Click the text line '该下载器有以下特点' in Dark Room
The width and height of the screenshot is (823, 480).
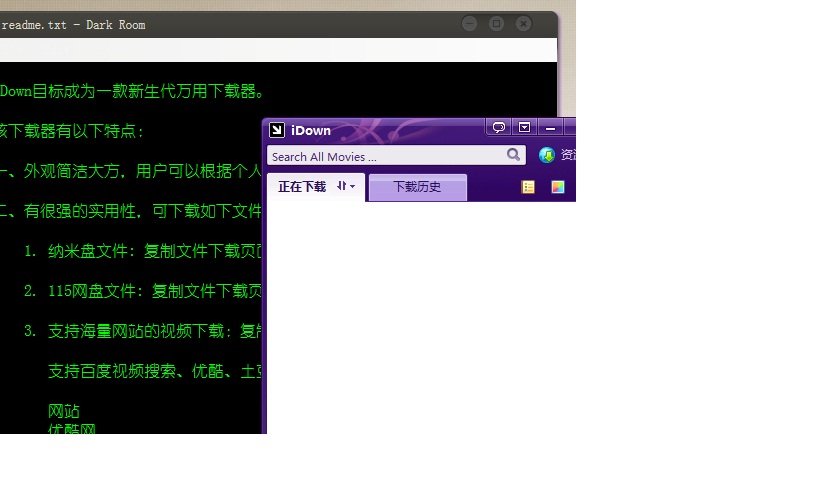[72, 131]
